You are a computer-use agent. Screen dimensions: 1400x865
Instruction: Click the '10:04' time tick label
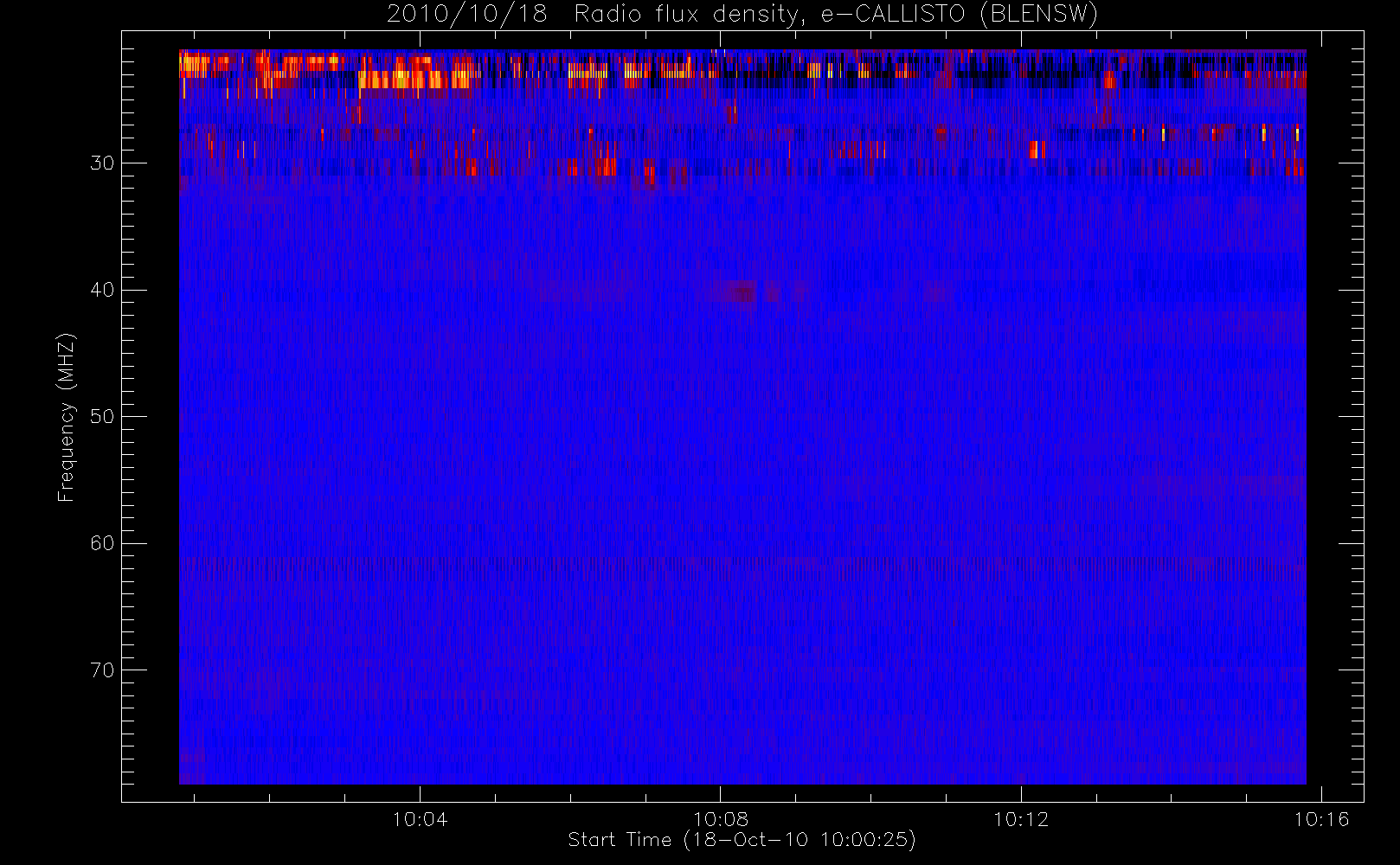(420, 819)
